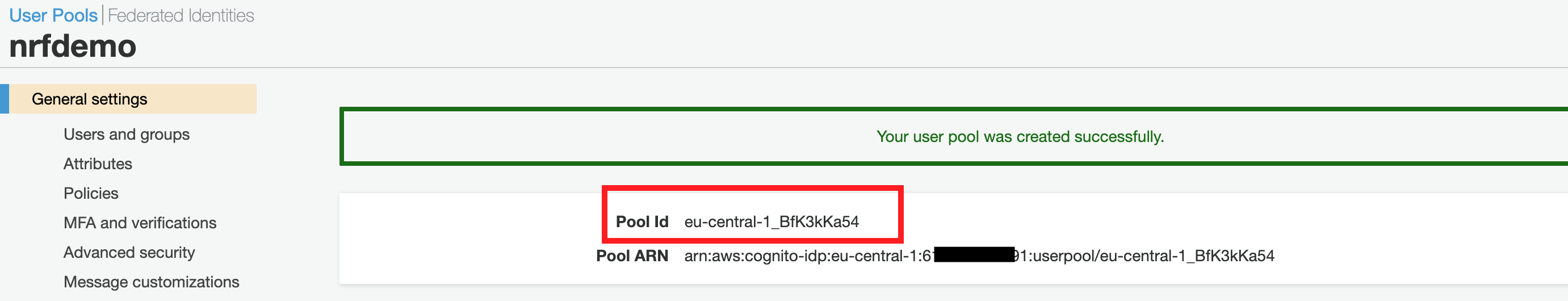This screenshot has width=1568, height=301.
Task: Navigate to the Attributes section
Action: [x=98, y=164]
